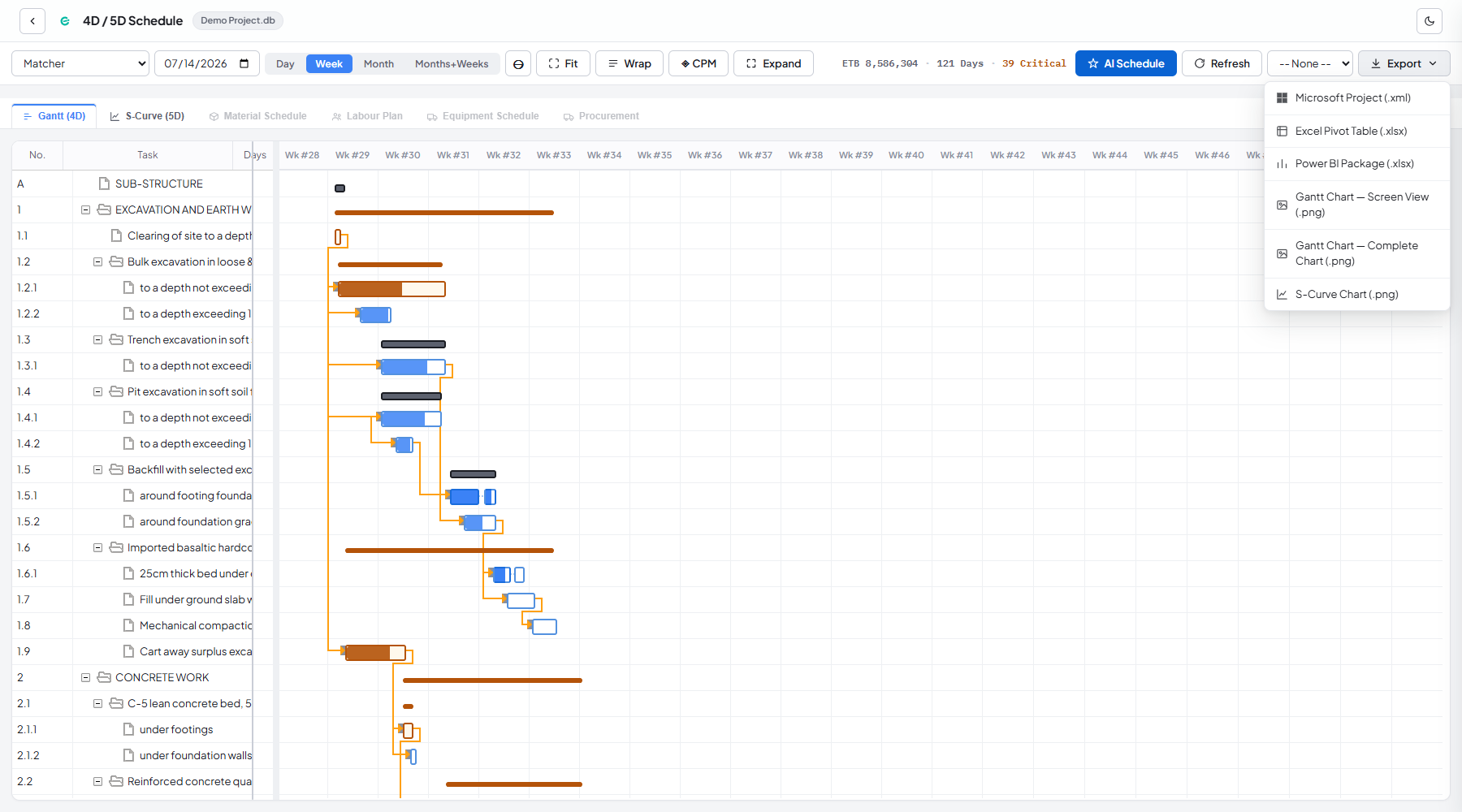Switch timeline to Month view
The height and width of the screenshot is (812, 1462).
(378, 63)
